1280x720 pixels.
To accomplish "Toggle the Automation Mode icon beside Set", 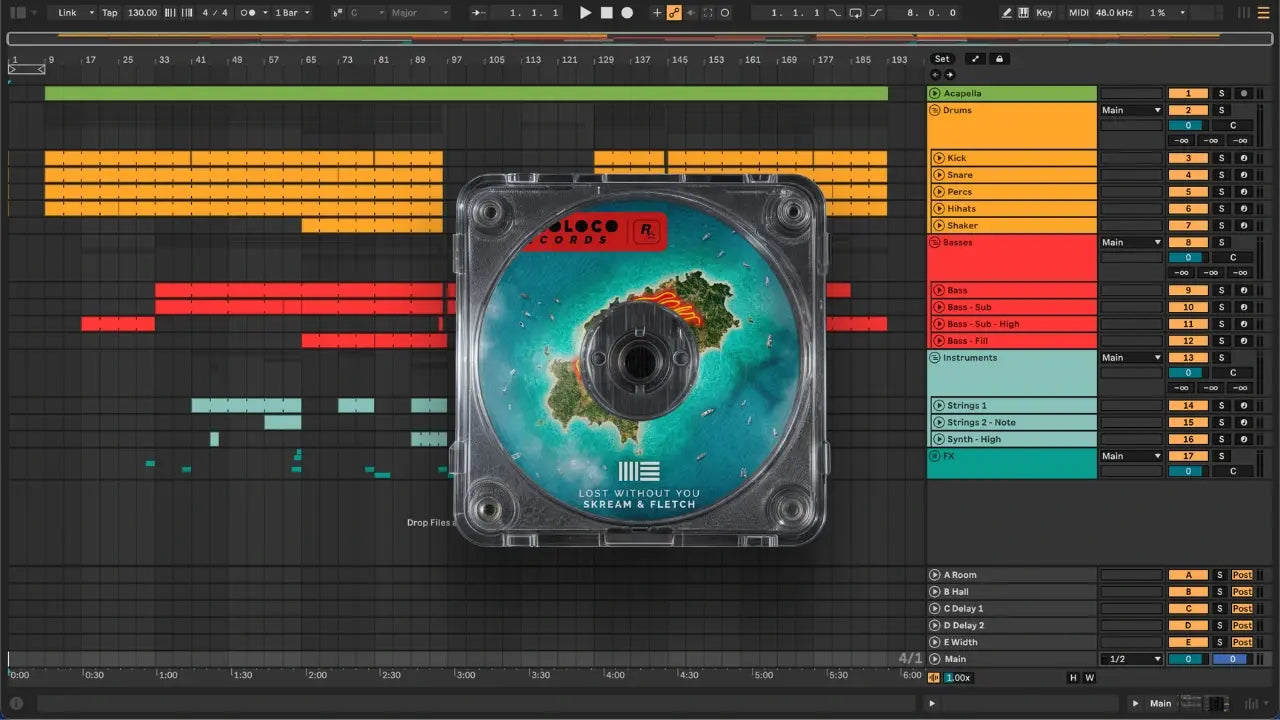I will coord(976,59).
